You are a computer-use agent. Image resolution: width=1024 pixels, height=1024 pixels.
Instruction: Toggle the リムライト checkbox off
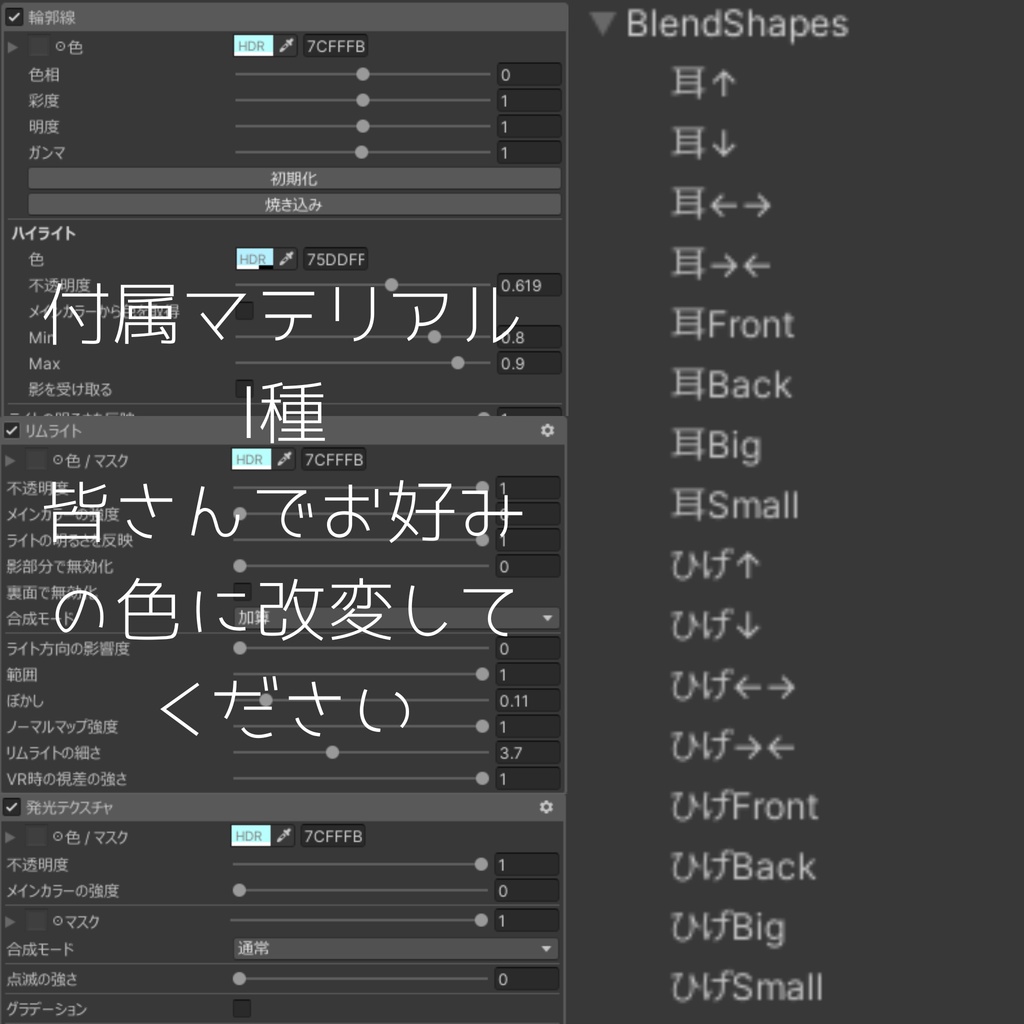coord(12,430)
